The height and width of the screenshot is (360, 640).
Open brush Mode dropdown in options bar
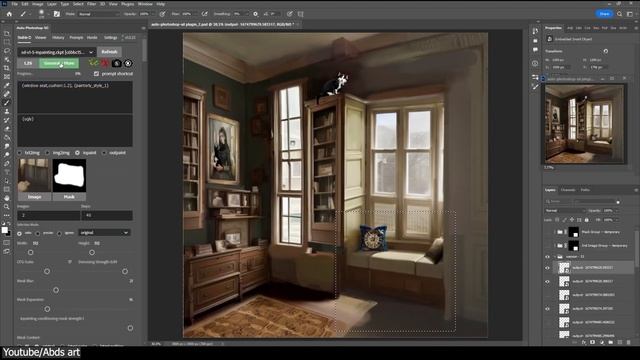coord(99,14)
